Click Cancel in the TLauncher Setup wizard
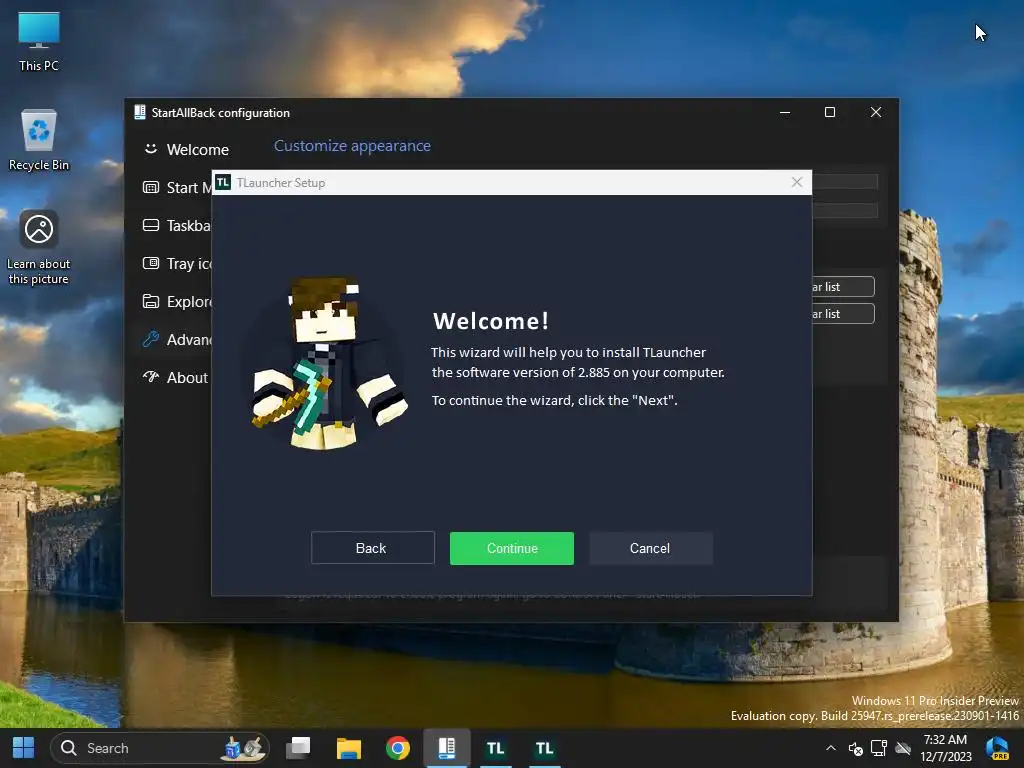This screenshot has height=768, width=1024. 650,548
